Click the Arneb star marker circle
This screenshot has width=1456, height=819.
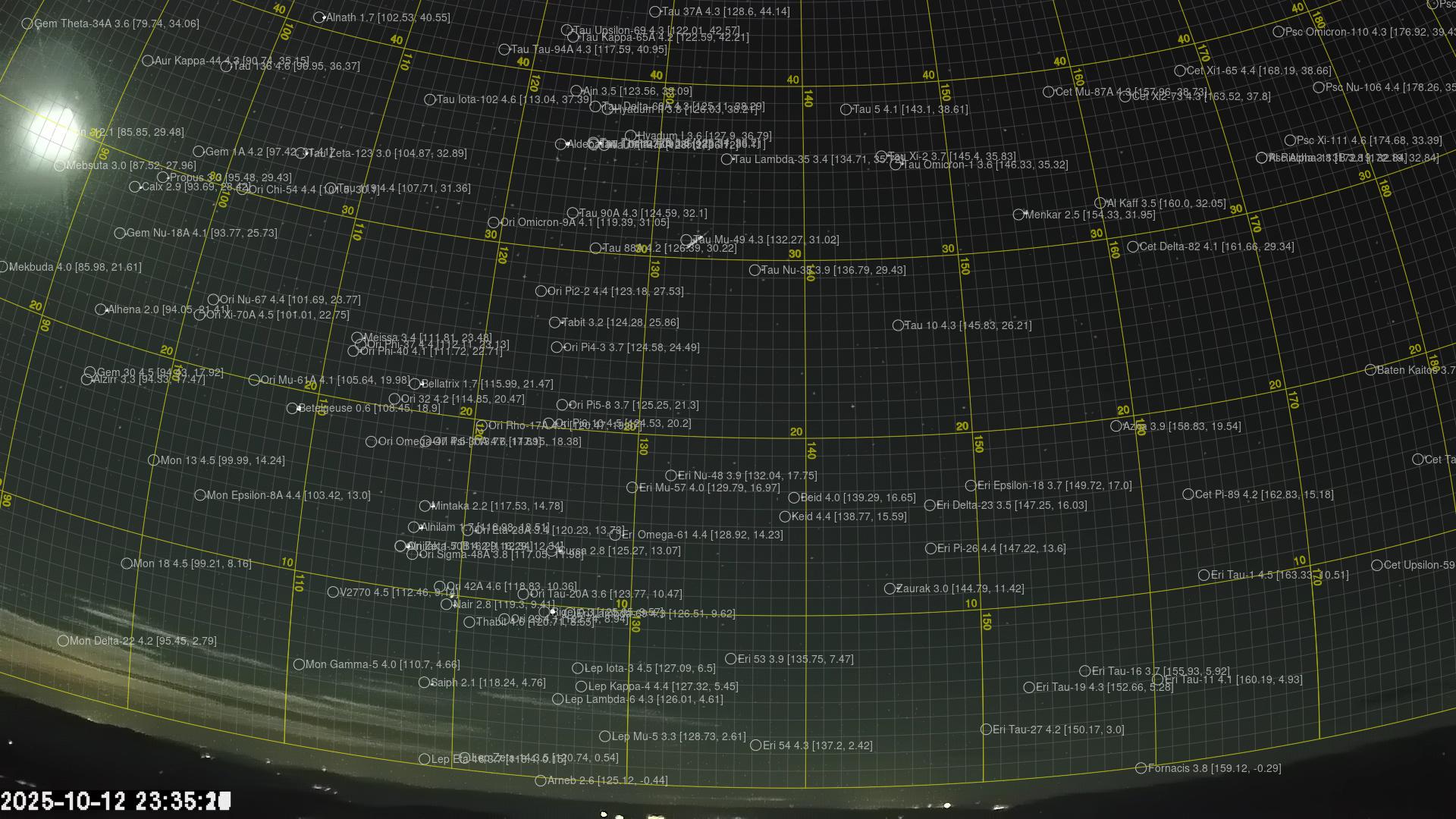(x=541, y=781)
